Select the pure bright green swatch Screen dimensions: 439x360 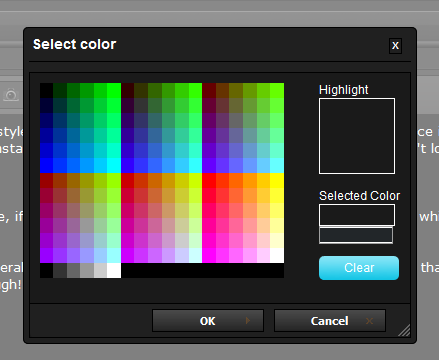coord(114,90)
